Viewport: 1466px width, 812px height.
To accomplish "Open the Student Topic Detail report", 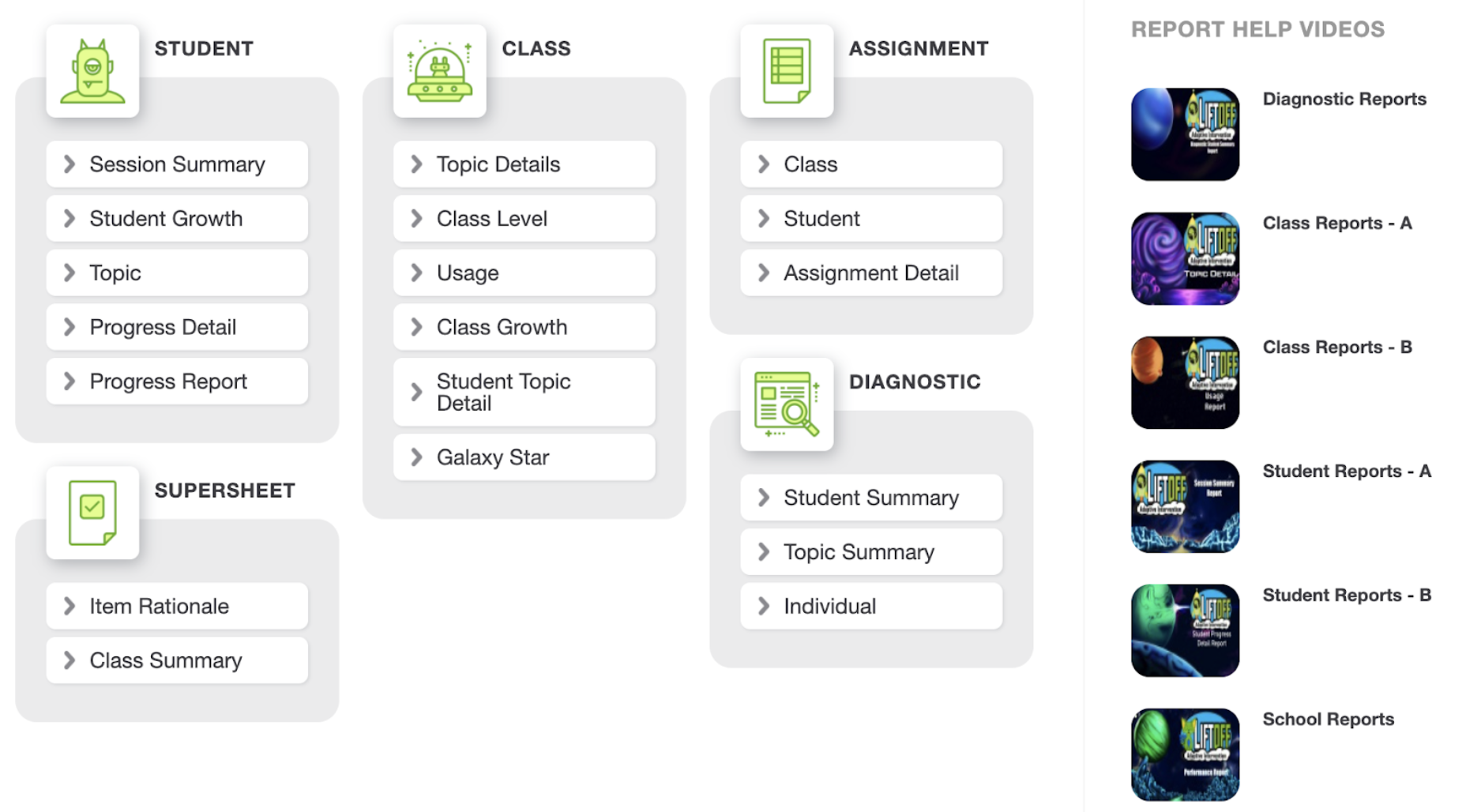I will [x=524, y=393].
